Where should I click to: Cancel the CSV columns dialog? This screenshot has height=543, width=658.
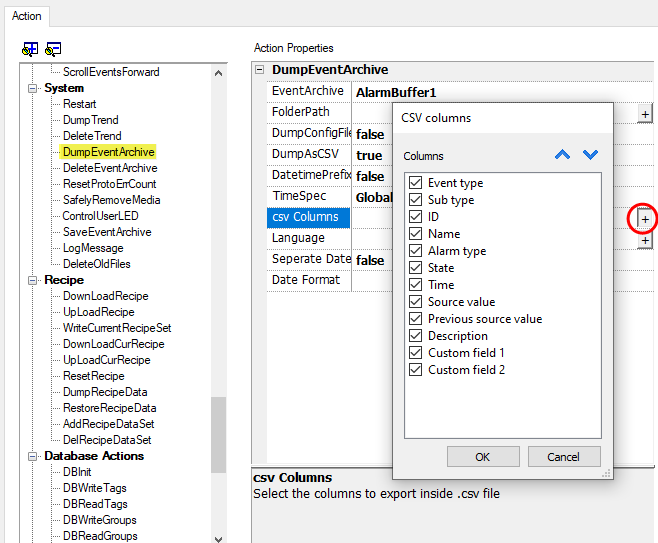click(x=563, y=457)
